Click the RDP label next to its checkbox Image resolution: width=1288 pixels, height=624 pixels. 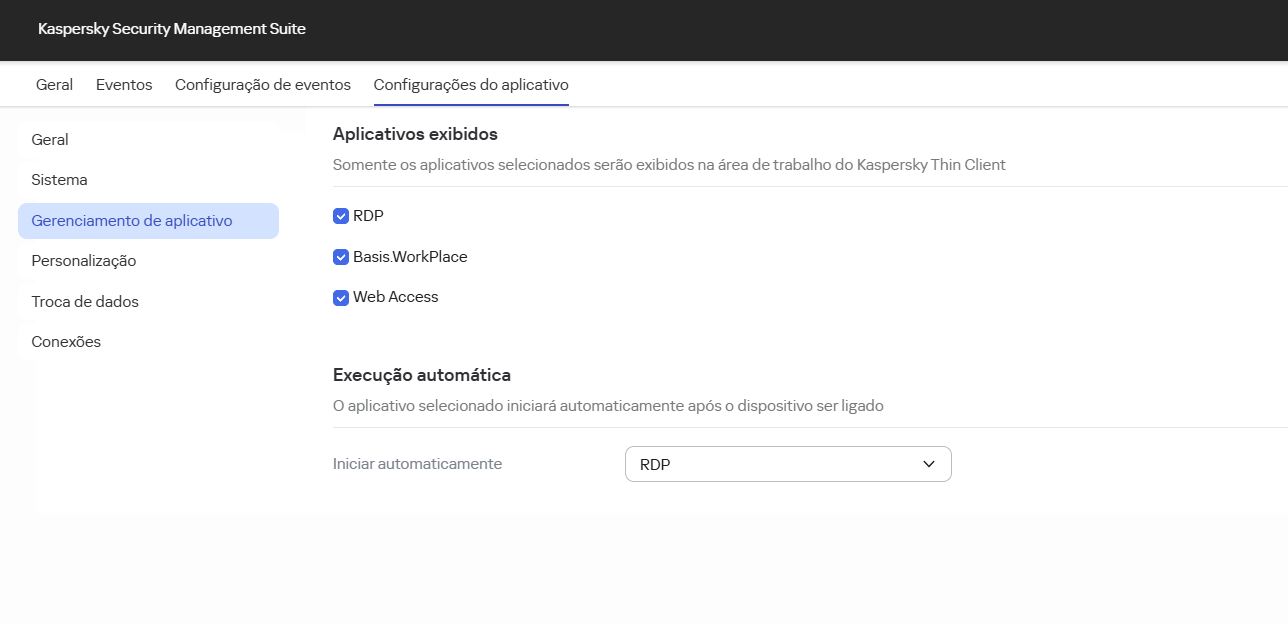(367, 215)
